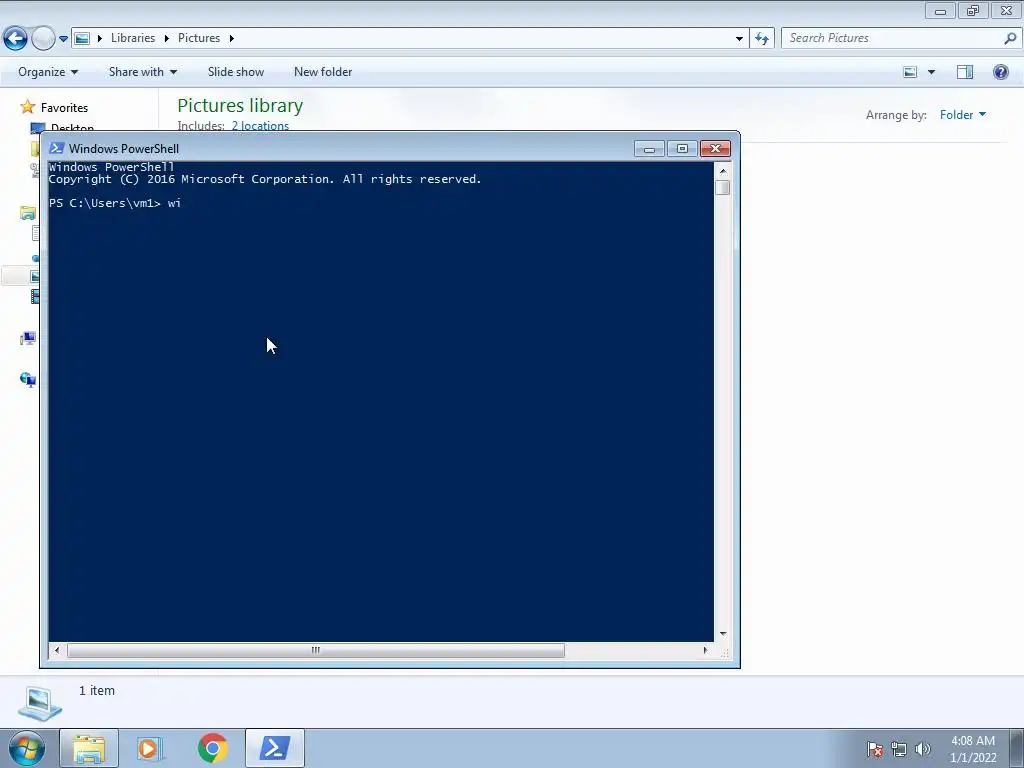Click PowerShell horizontal scroll left arrow
This screenshot has height=768, width=1024.
[x=57, y=650]
